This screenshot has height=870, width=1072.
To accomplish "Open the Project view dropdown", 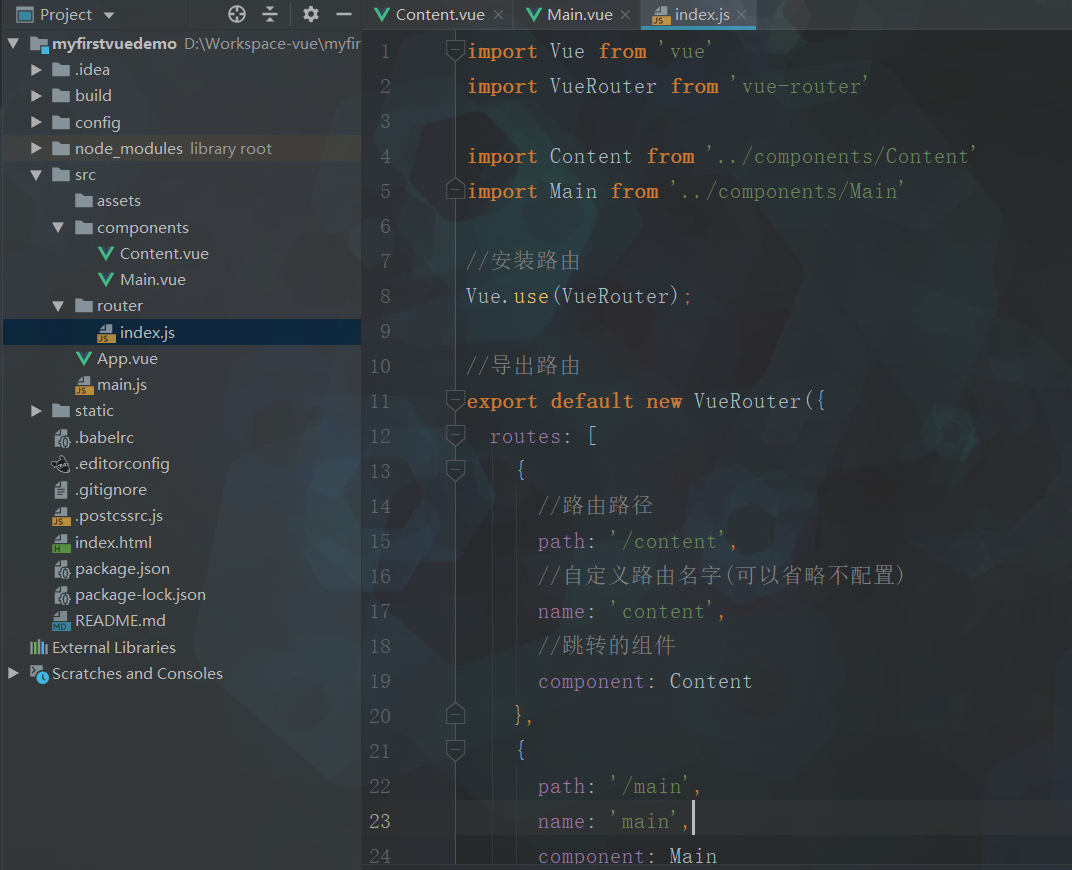I will 109,15.
